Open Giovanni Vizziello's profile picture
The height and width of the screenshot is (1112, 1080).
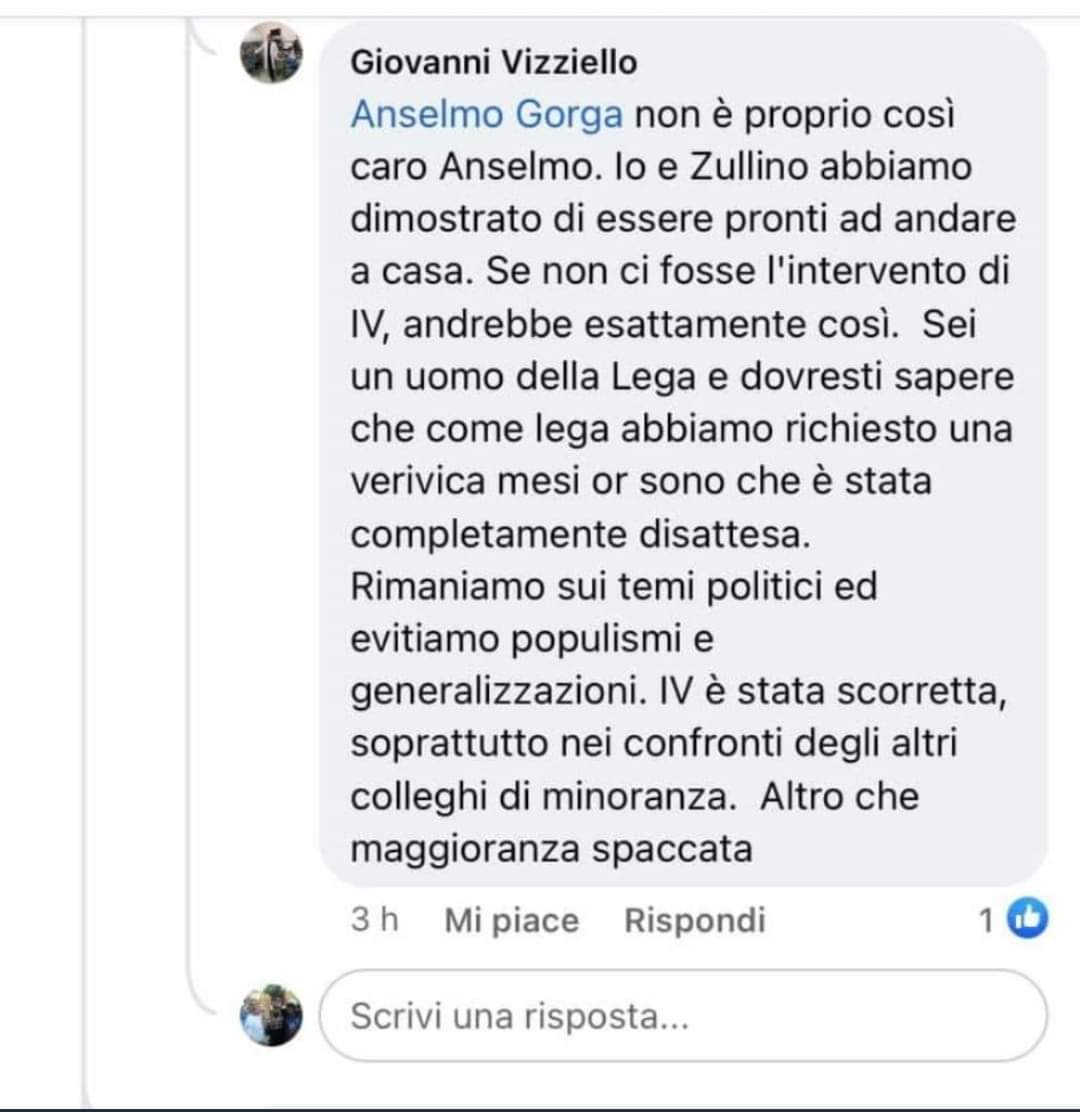click(x=271, y=52)
